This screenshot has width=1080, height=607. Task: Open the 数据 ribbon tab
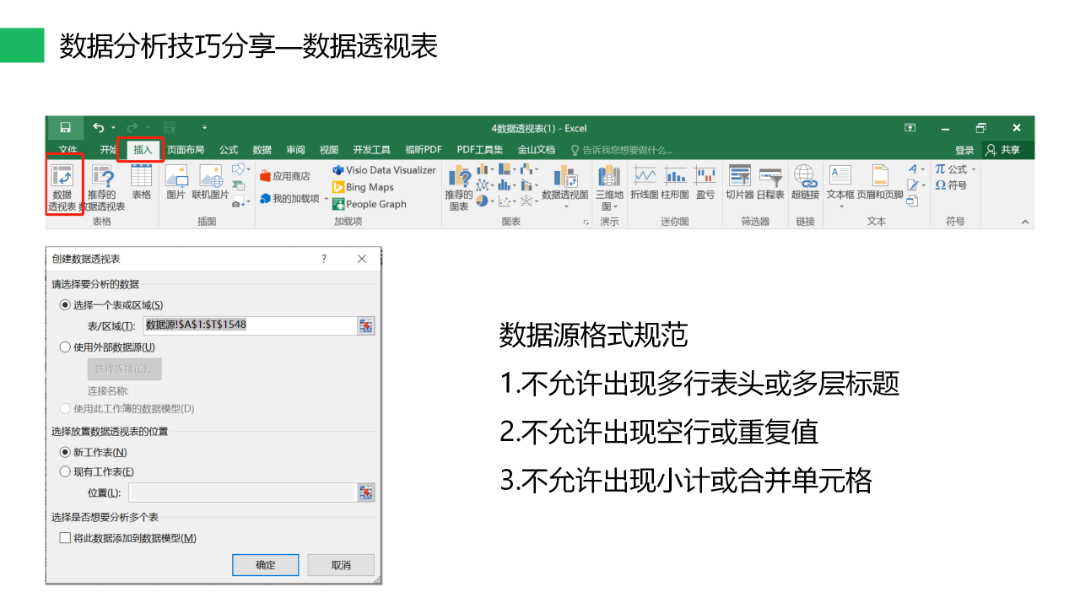click(262, 150)
